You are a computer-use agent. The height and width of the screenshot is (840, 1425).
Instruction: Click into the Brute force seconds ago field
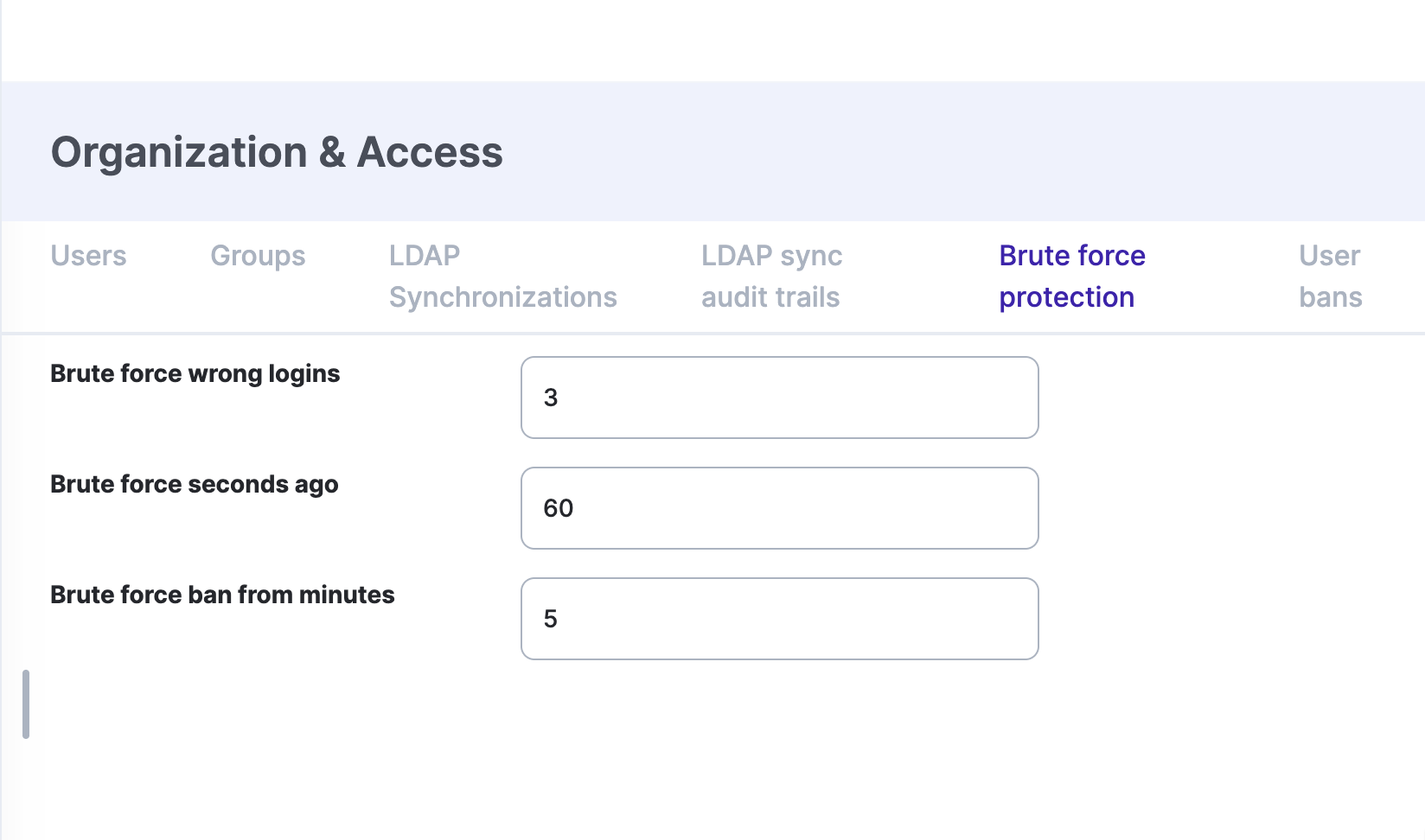click(x=779, y=508)
